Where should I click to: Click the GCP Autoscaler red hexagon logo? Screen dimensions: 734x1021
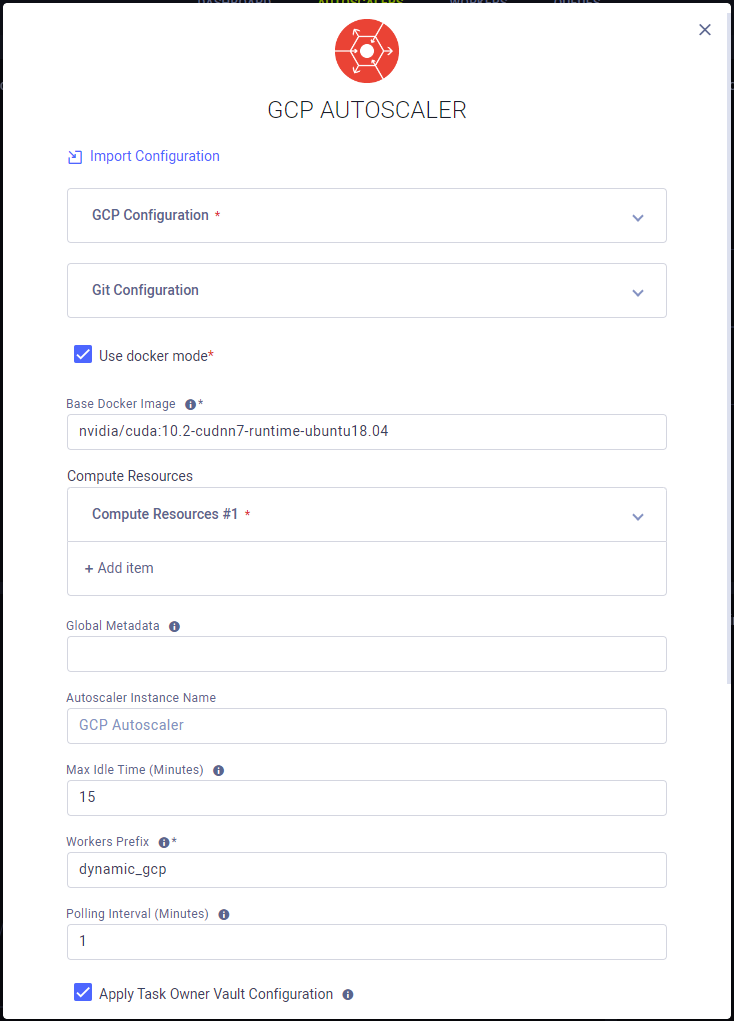pyautogui.click(x=366, y=50)
